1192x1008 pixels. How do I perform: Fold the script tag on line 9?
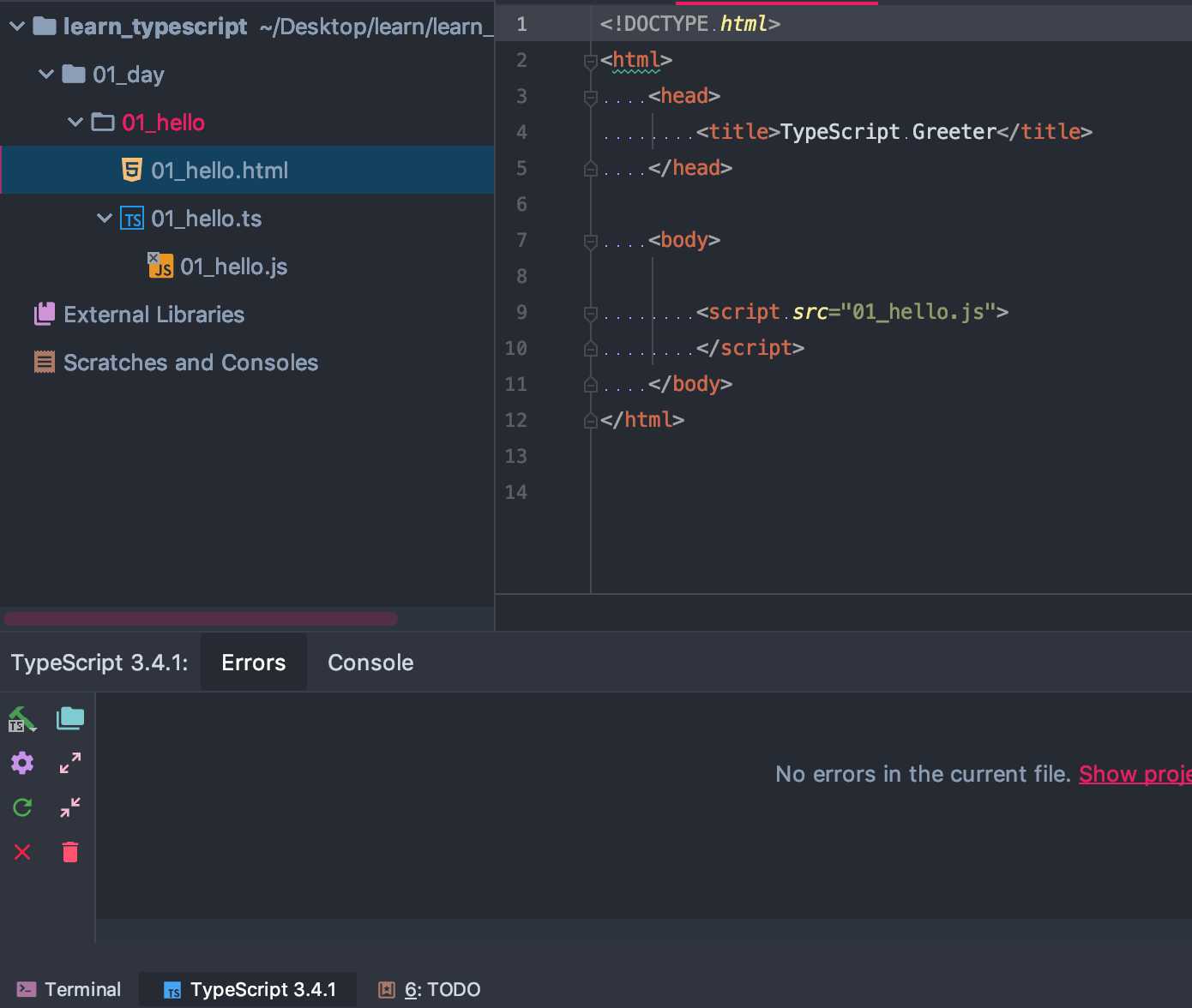click(590, 313)
